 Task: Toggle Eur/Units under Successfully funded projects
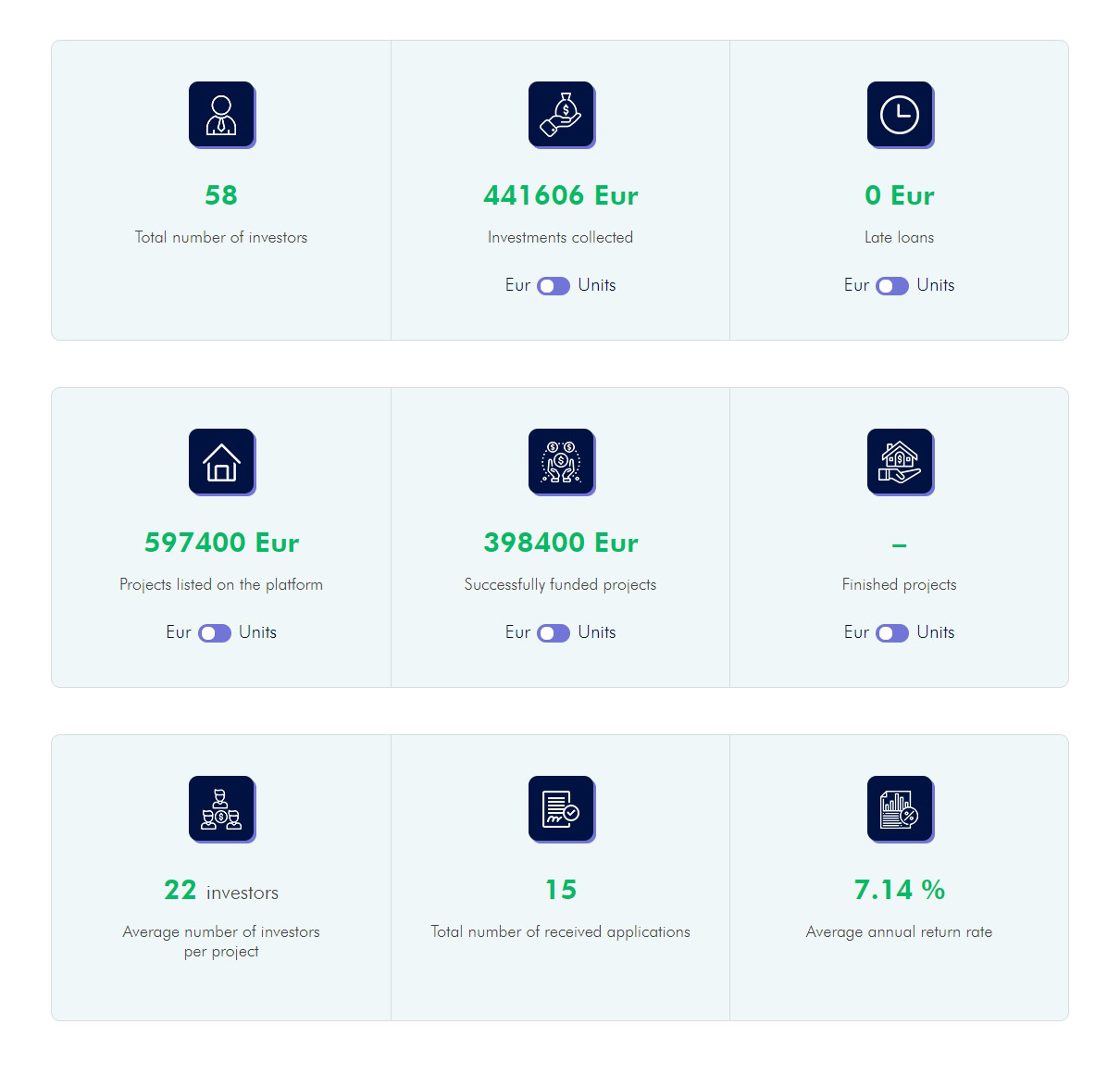[x=554, y=633]
